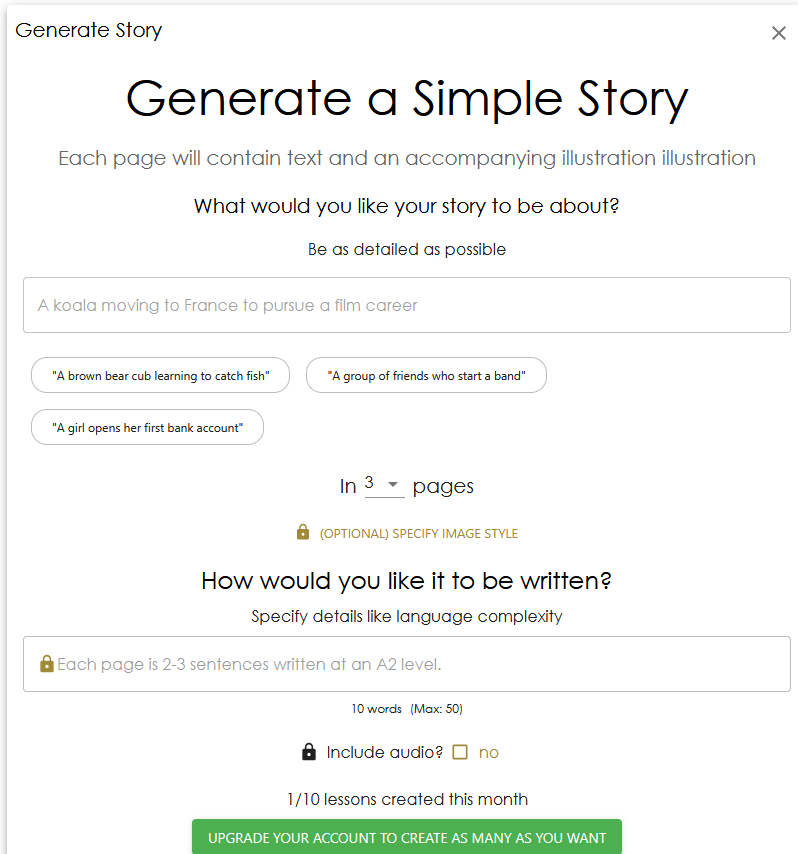Open the page count dropdown arrow
This screenshot has width=798, height=854.
393,485
